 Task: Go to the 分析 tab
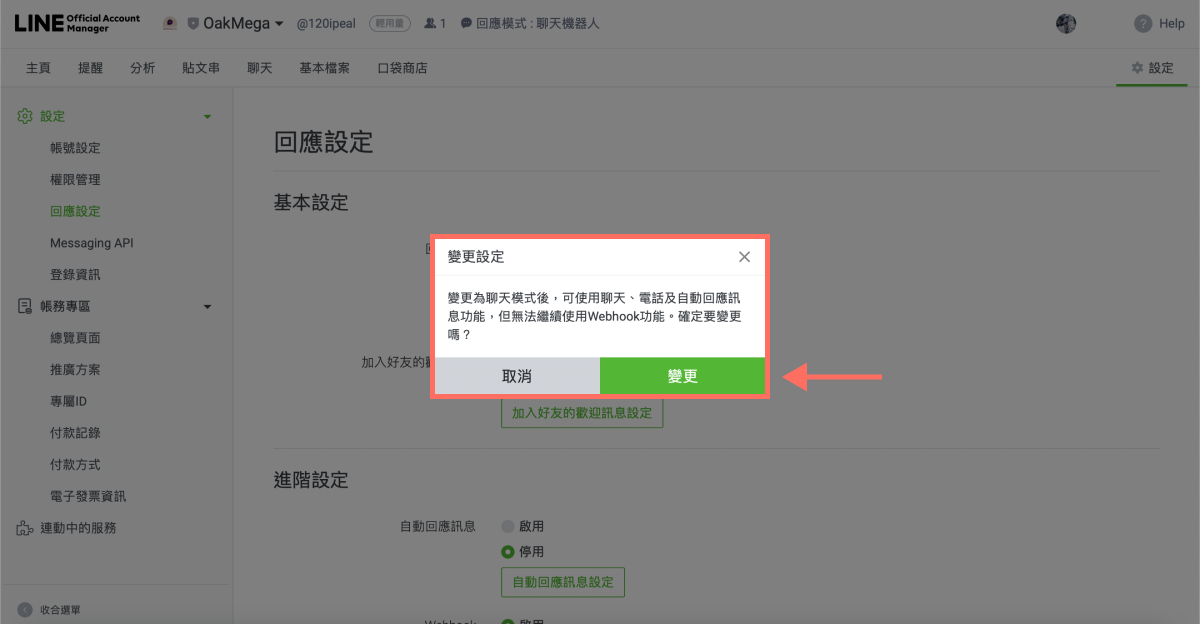click(x=143, y=68)
